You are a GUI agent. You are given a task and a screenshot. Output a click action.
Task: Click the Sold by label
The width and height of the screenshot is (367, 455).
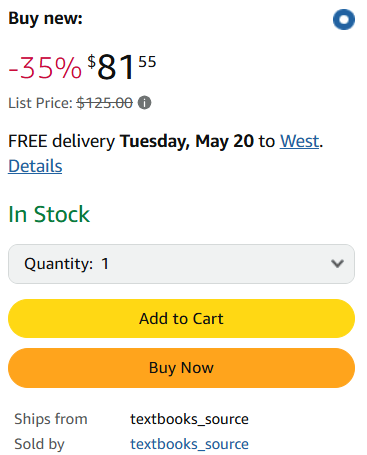(x=39, y=444)
